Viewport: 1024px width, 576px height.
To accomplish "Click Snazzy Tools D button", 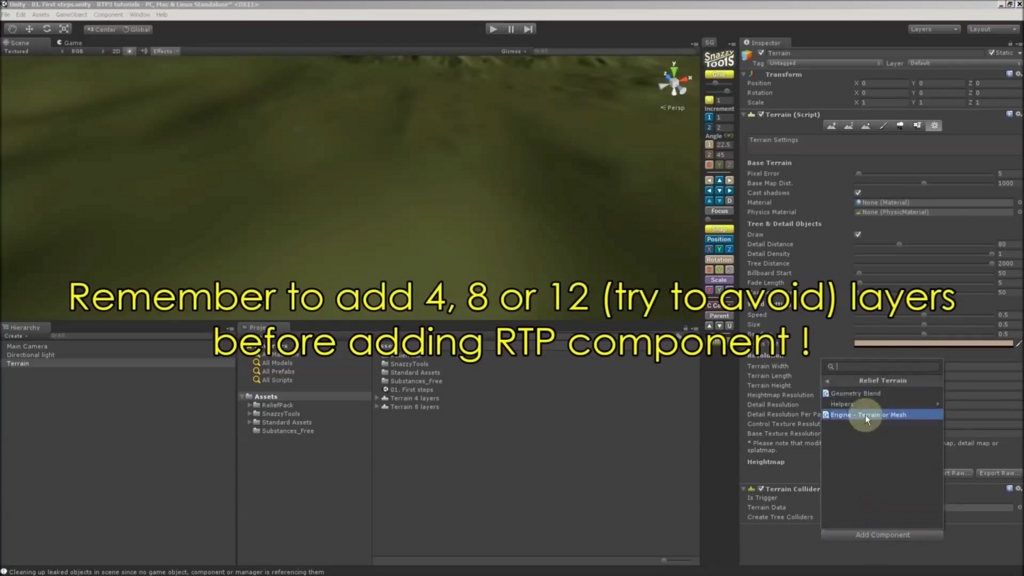I will click(x=729, y=200).
